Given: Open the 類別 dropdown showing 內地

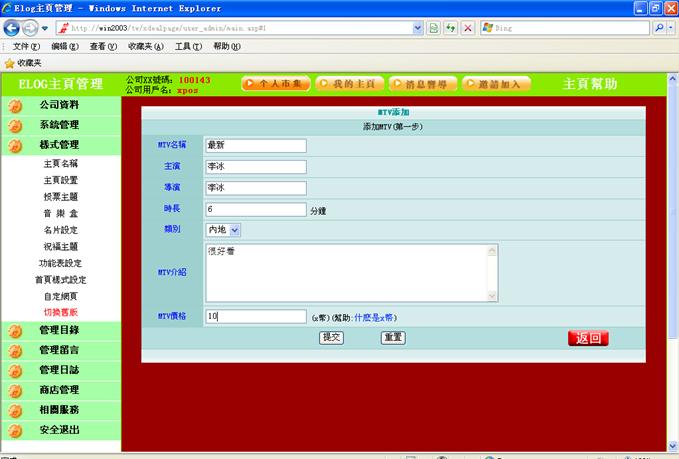Looking at the screenshot, I should click(x=223, y=230).
